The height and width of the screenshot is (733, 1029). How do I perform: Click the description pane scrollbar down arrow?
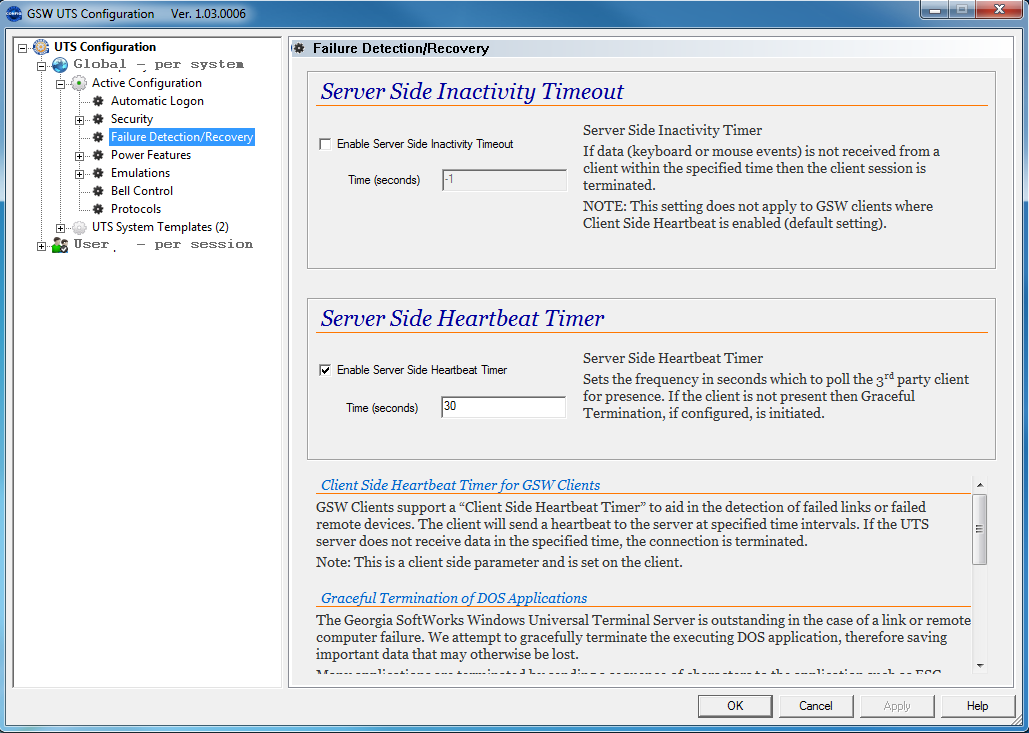click(x=979, y=665)
